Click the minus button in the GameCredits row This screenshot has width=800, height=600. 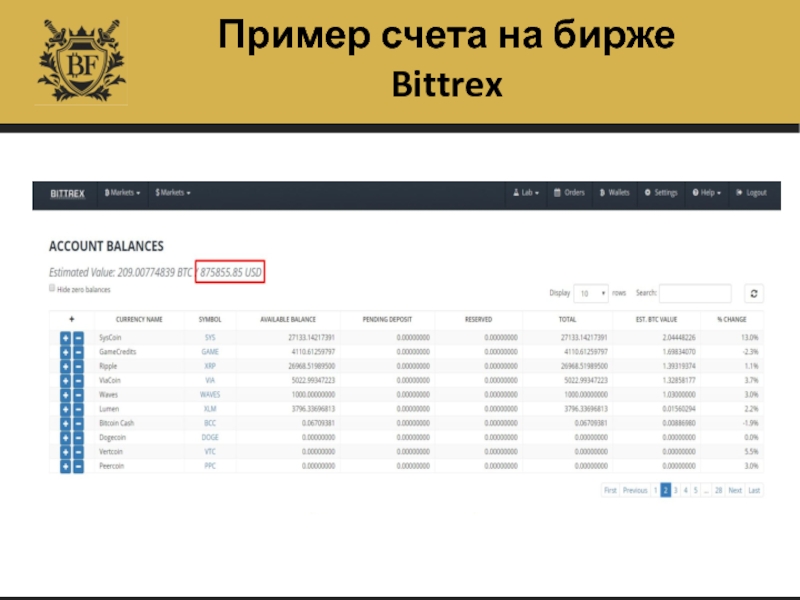click(x=78, y=352)
